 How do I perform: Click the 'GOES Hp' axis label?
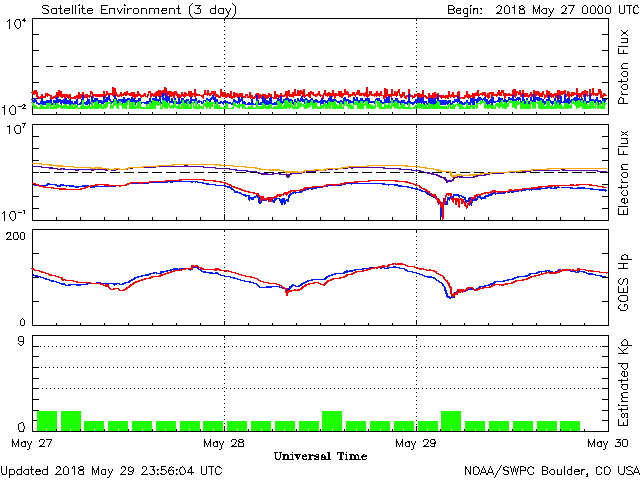(x=623, y=282)
